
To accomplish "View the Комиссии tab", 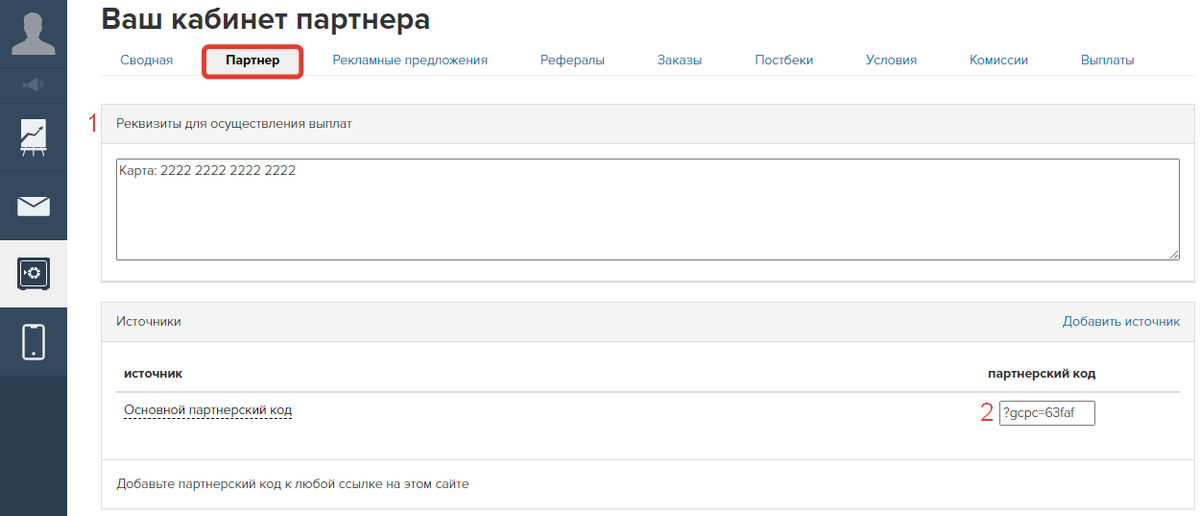I will click(998, 60).
